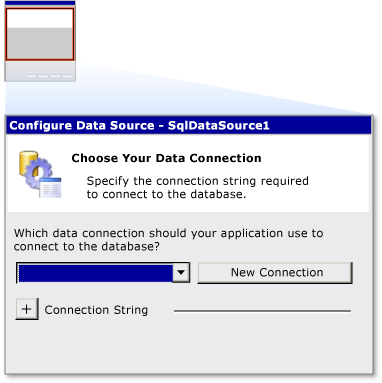Click the second footer button in the thumbnail
The image size is (382, 383).
click(43, 76)
